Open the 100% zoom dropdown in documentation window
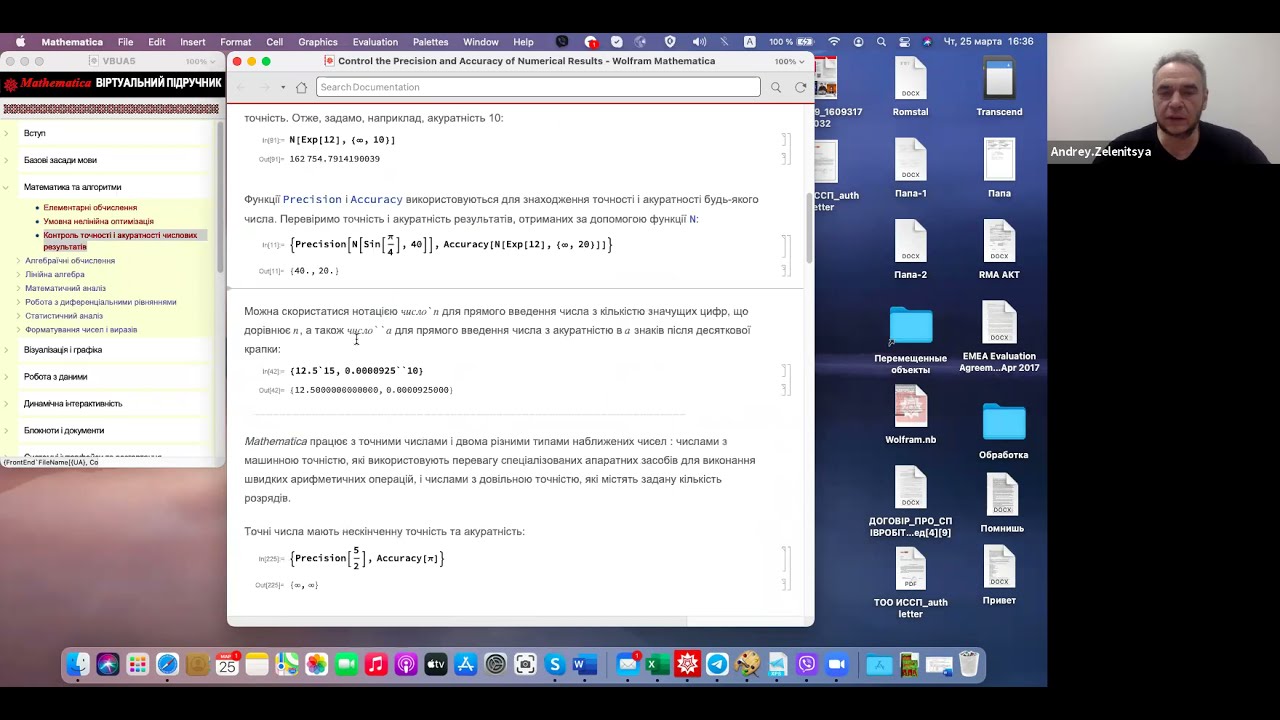 (789, 61)
